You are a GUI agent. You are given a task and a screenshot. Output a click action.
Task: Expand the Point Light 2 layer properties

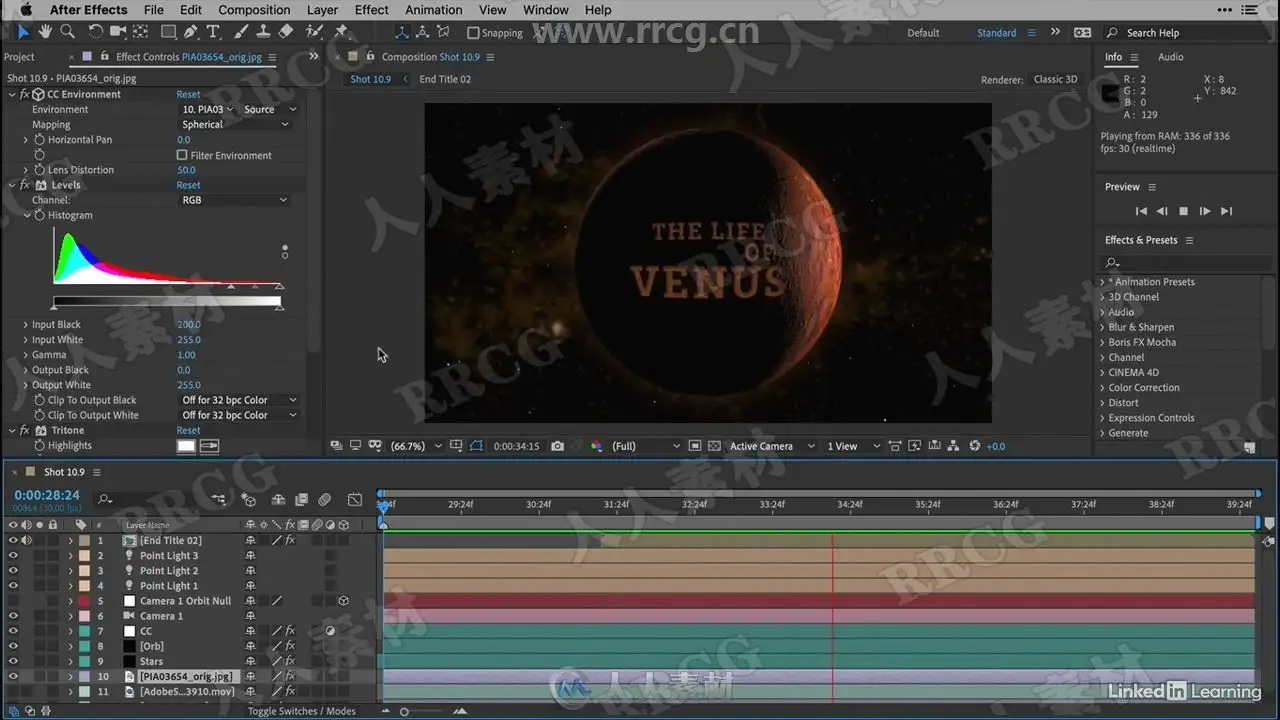[x=71, y=571]
